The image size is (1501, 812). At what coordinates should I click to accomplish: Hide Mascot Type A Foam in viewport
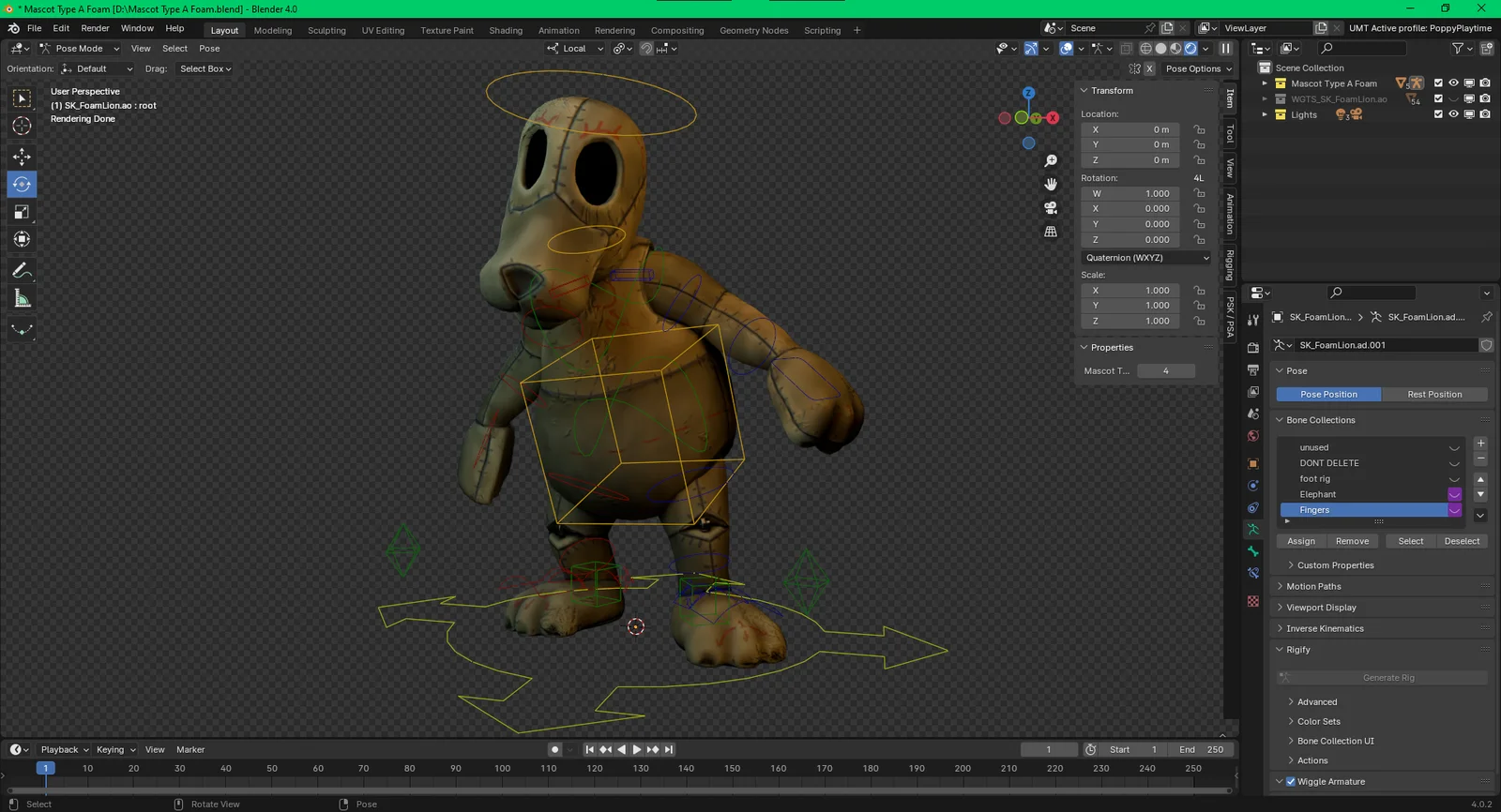[x=1453, y=83]
